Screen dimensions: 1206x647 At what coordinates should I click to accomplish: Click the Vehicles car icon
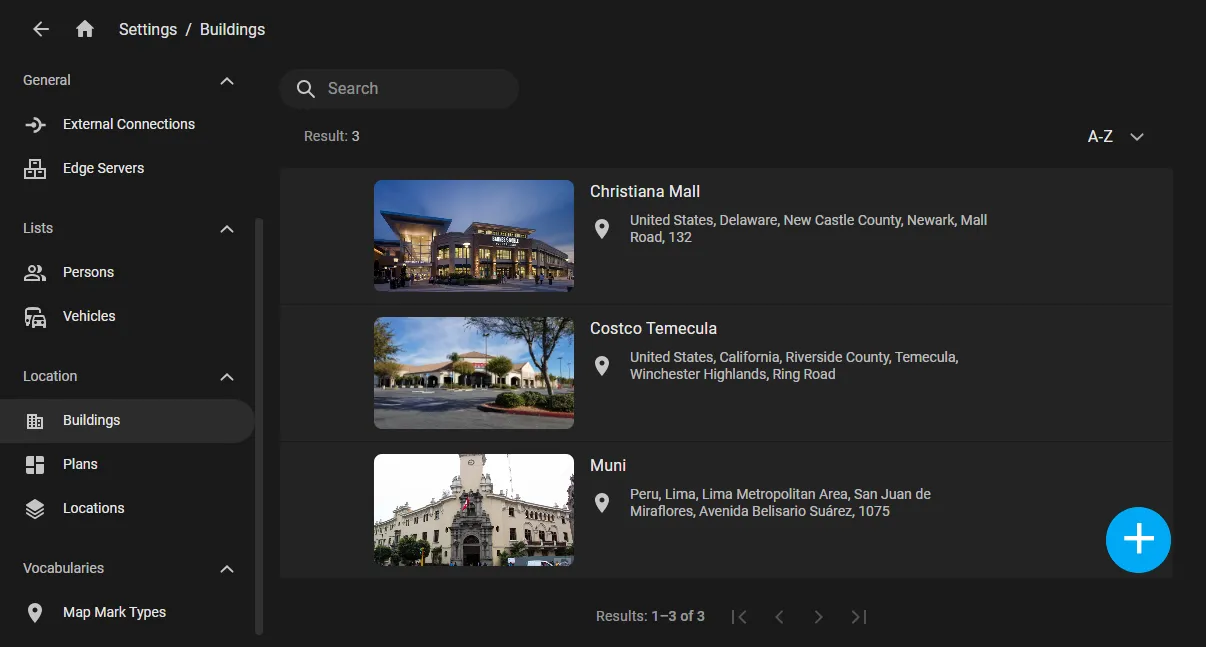35,317
